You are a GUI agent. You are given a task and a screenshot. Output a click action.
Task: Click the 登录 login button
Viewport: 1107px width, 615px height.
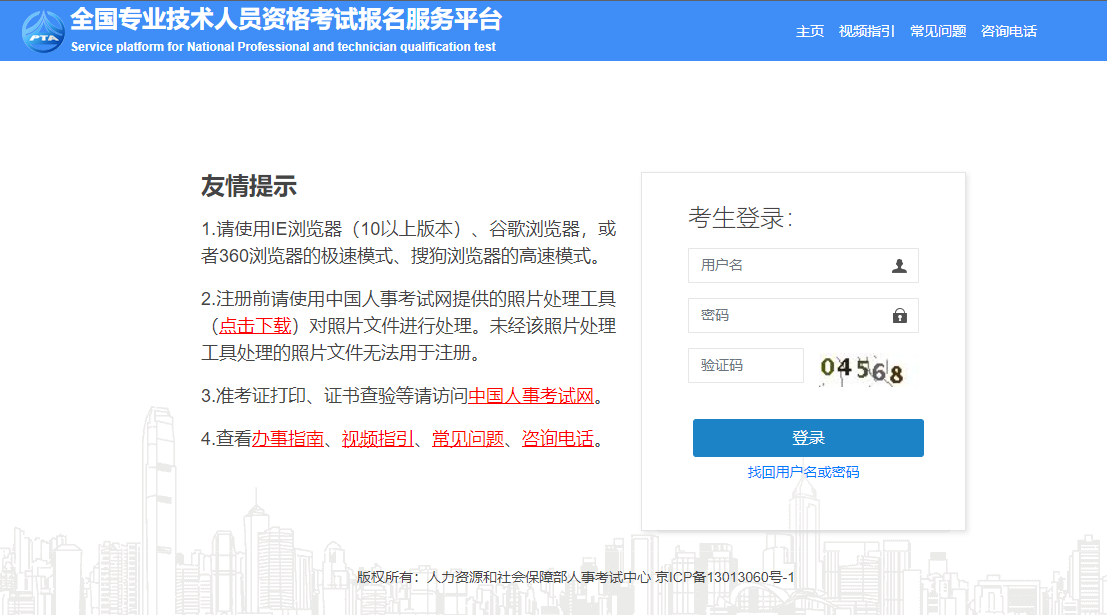point(808,438)
